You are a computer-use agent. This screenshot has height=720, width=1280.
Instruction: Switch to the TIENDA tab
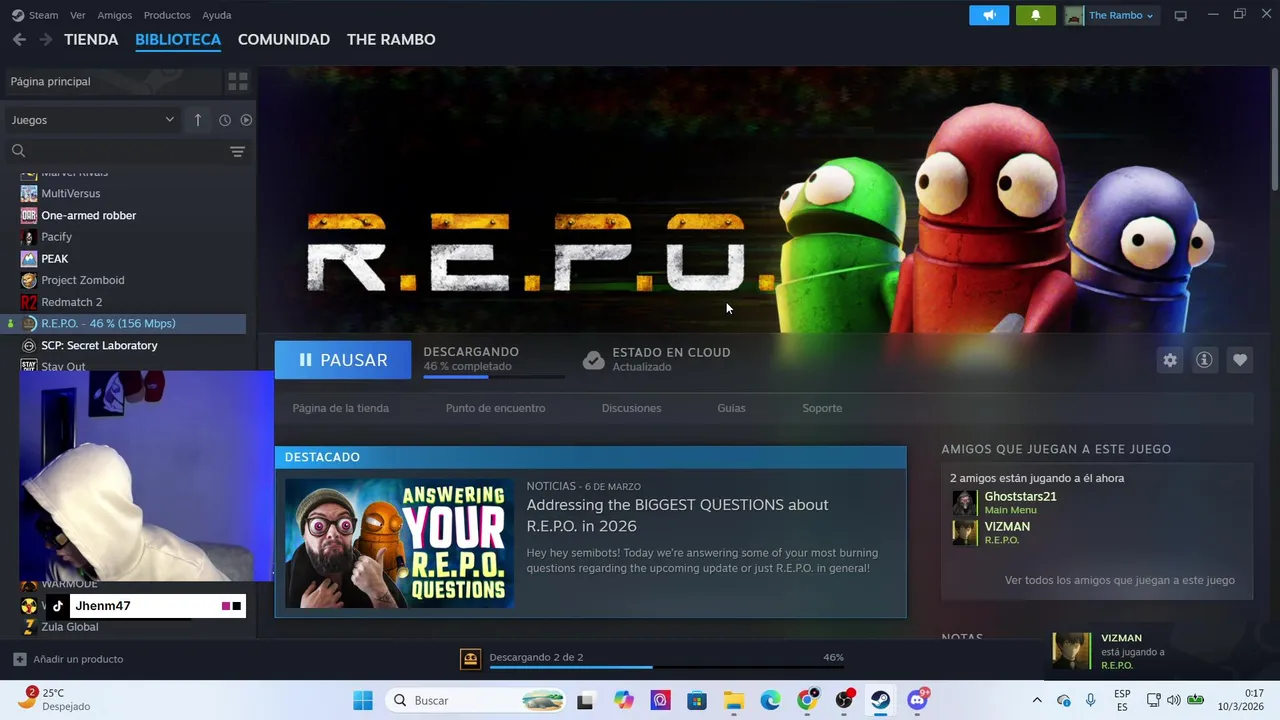pos(91,39)
